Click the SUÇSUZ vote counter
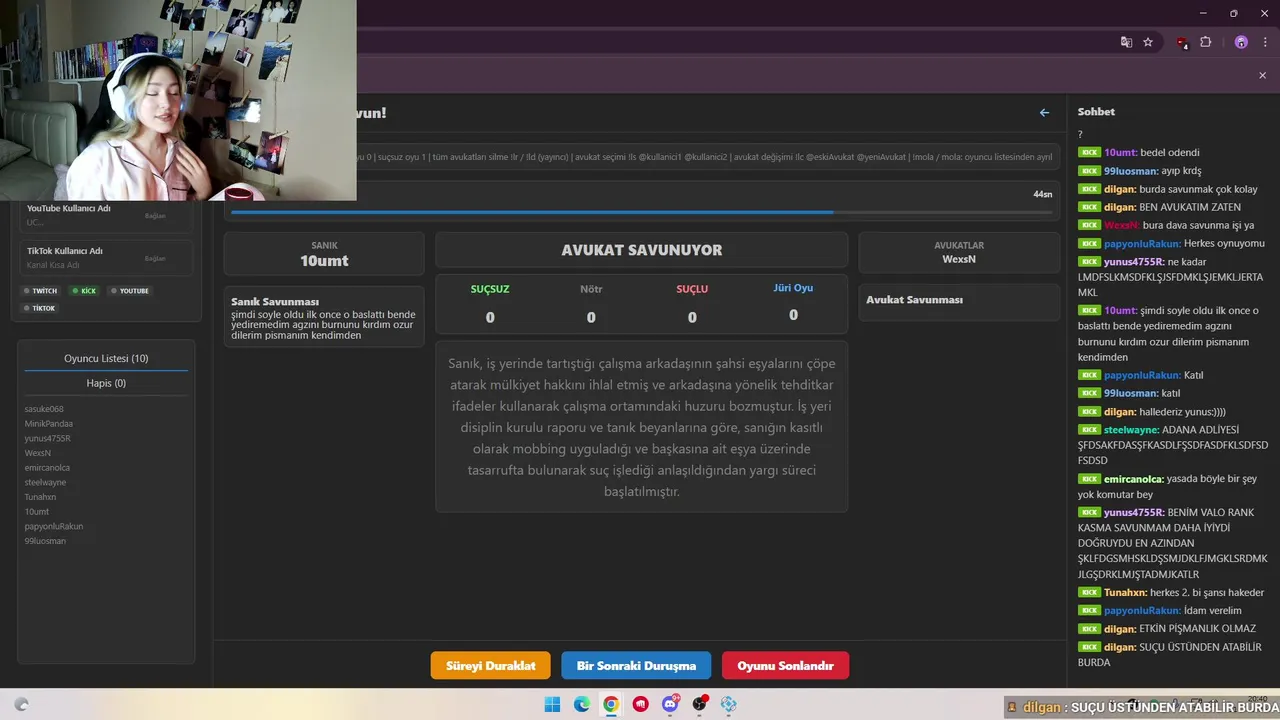This screenshot has height=720, width=1280. click(490, 304)
